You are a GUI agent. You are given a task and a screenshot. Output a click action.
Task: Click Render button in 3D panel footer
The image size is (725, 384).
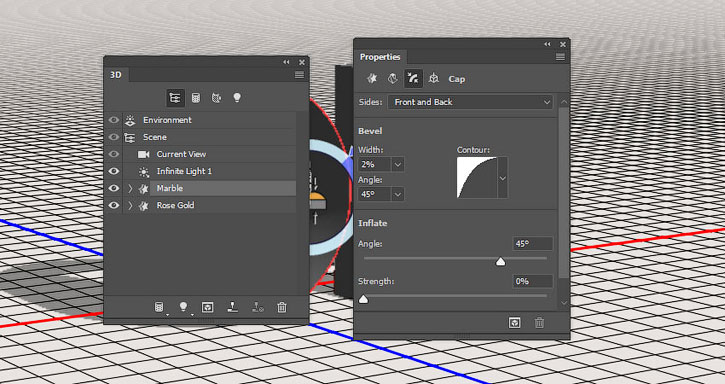208,307
